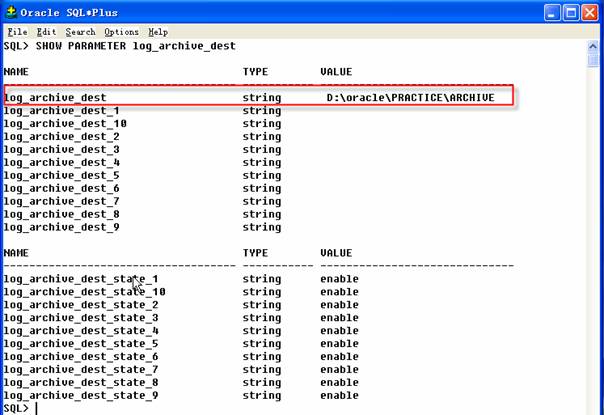604x415 pixels.
Task: Click the log_archive_dest_state_10 name
Action: click(x=85, y=292)
